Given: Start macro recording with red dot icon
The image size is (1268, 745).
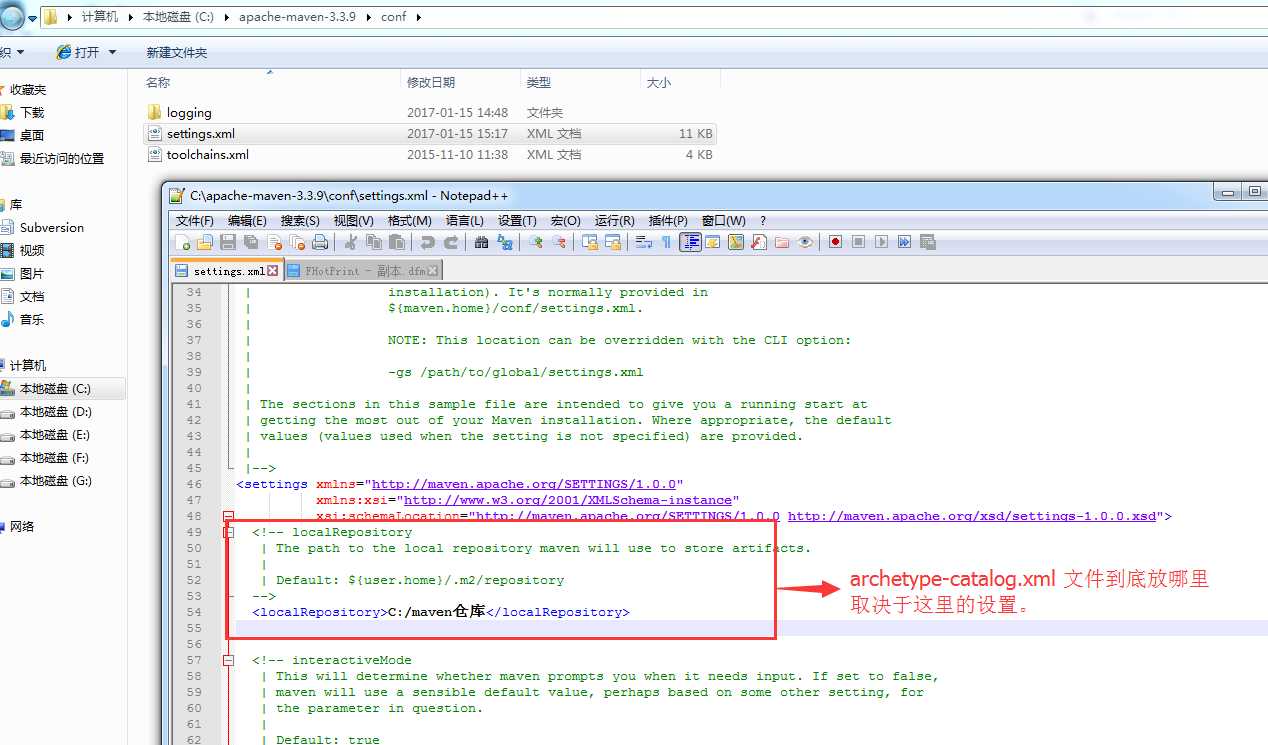Looking at the screenshot, I should [x=835, y=242].
